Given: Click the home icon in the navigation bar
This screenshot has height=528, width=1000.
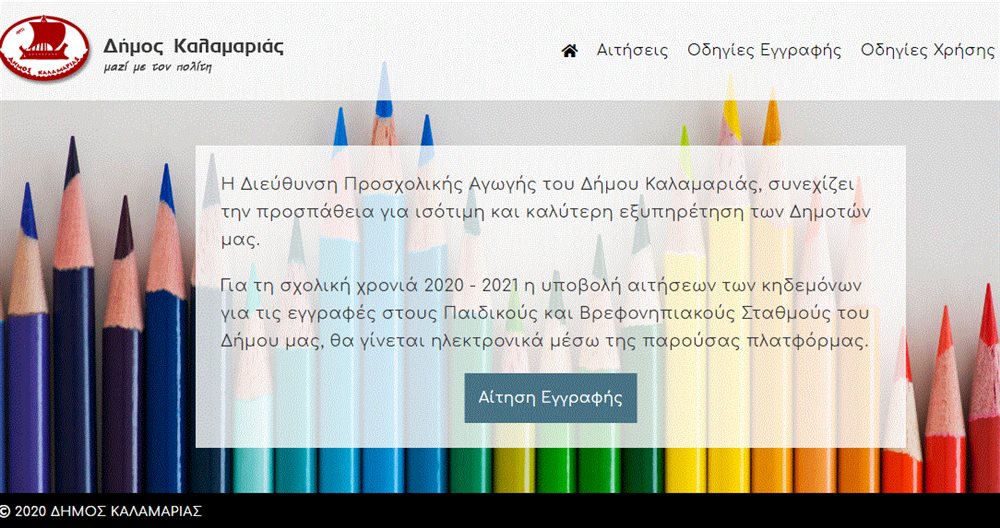Looking at the screenshot, I should 570,51.
